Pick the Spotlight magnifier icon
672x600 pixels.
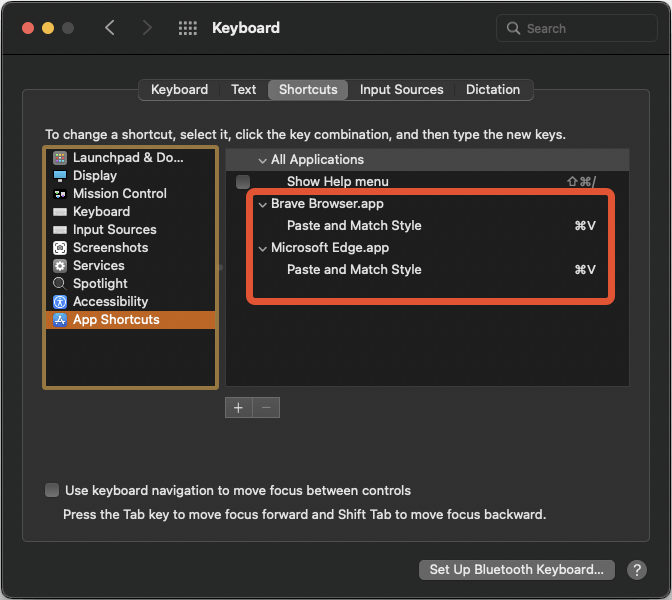[60, 284]
